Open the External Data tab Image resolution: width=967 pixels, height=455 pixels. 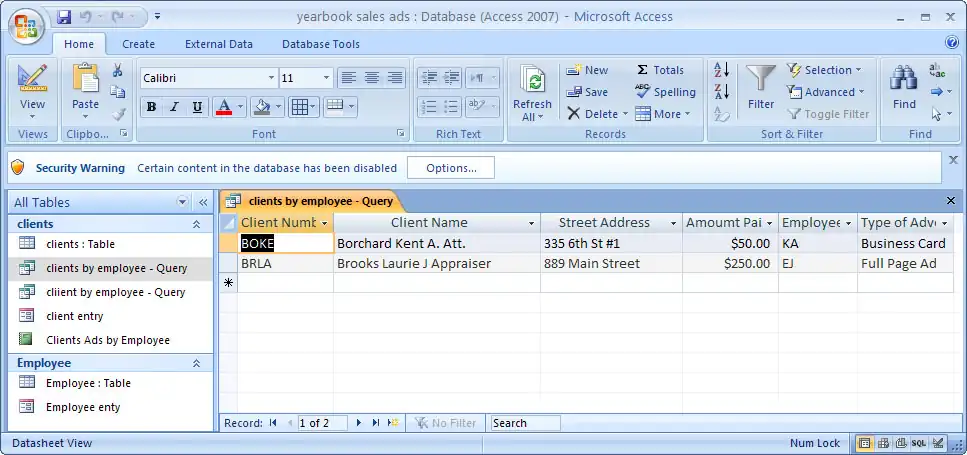coord(218,44)
